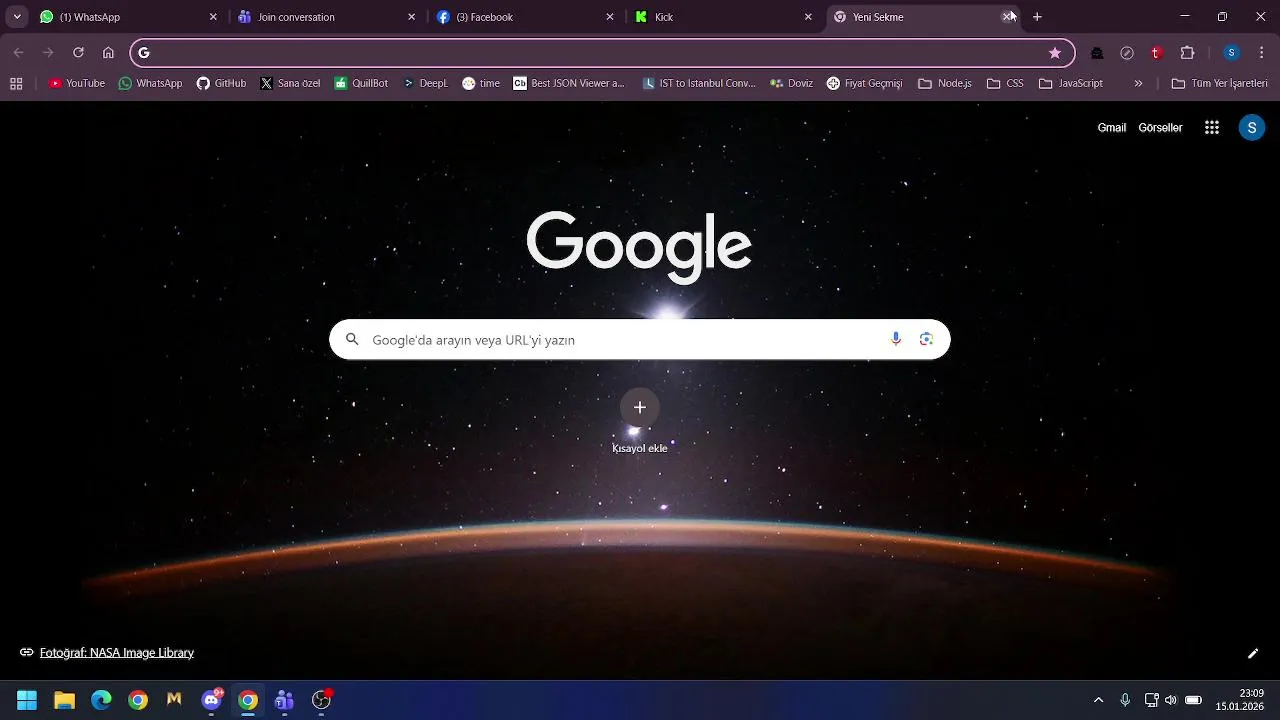This screenshot has height=720, width=1280.
Task: Open the WhatsApp bookmark in bookmarks bar
Action: point(150,84)
